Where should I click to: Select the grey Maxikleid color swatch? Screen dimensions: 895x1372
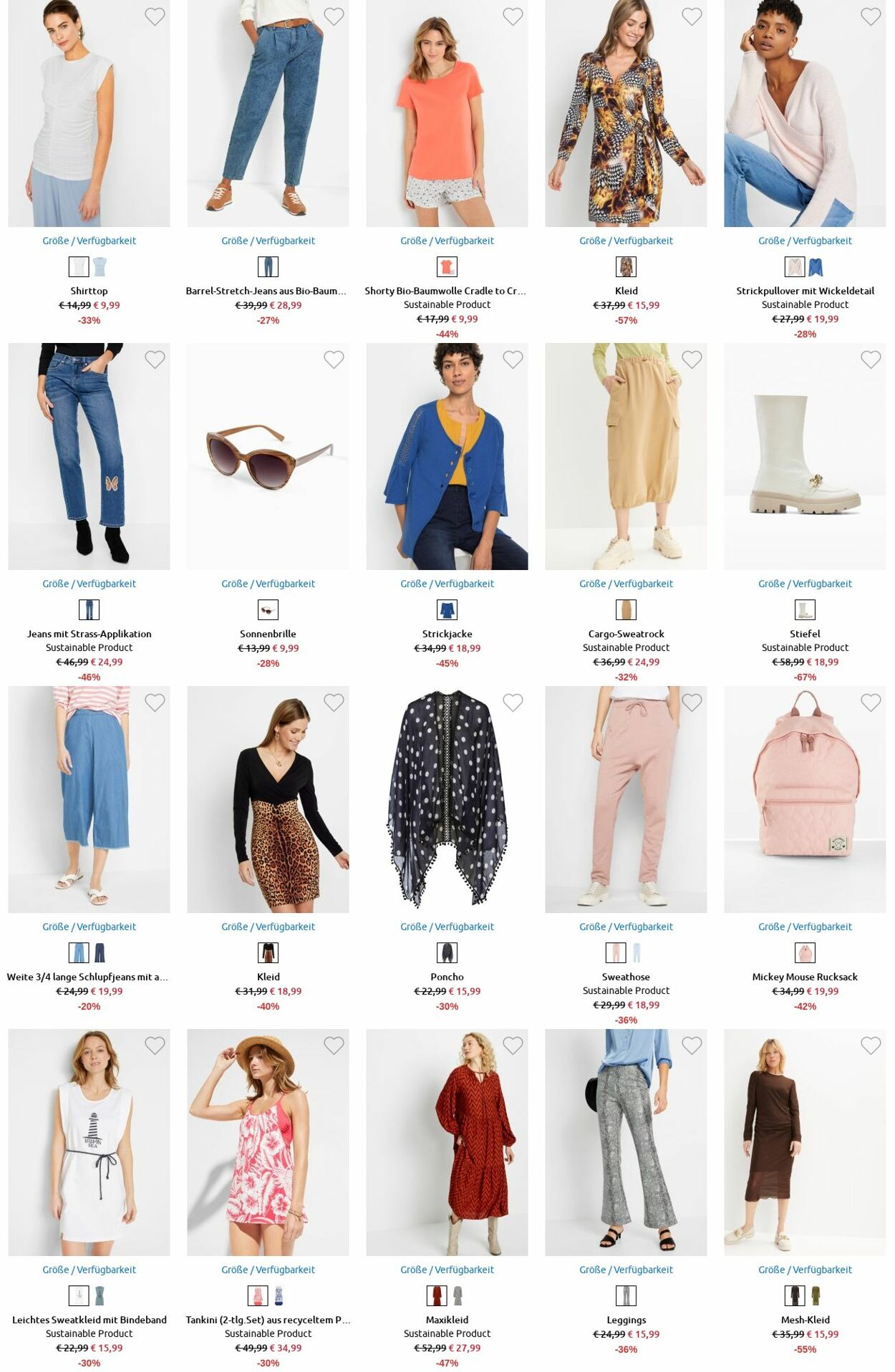click(458, 1296)
